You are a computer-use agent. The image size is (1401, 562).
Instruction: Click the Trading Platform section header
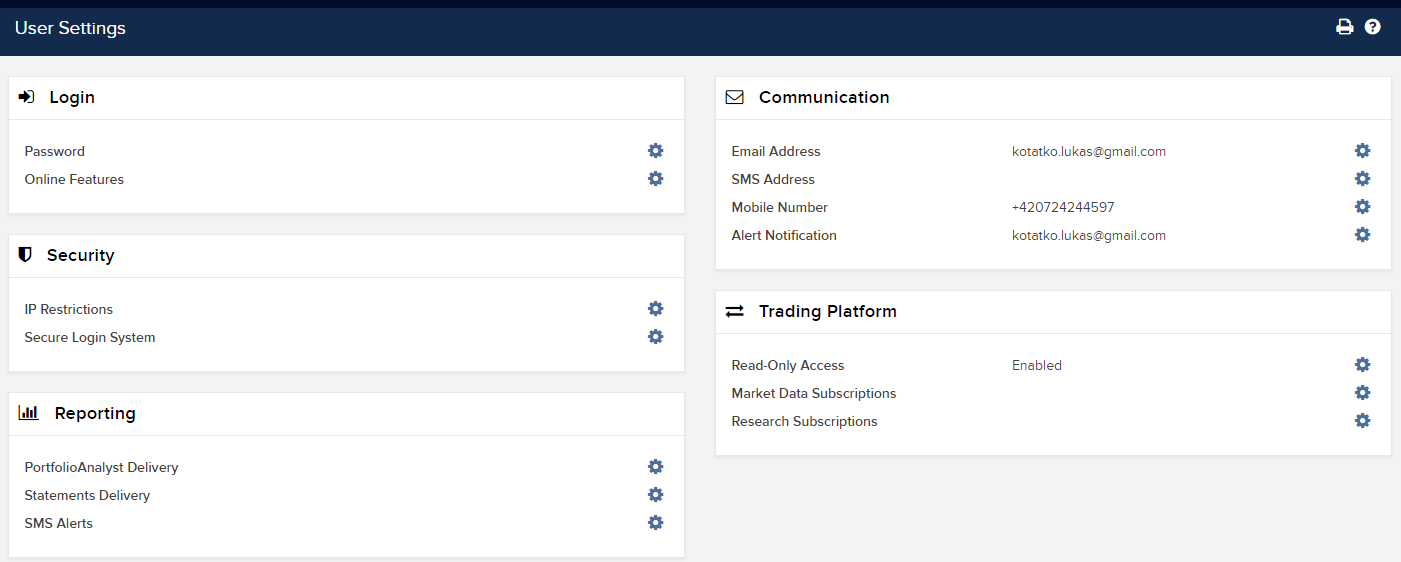(x=828, y=311)
